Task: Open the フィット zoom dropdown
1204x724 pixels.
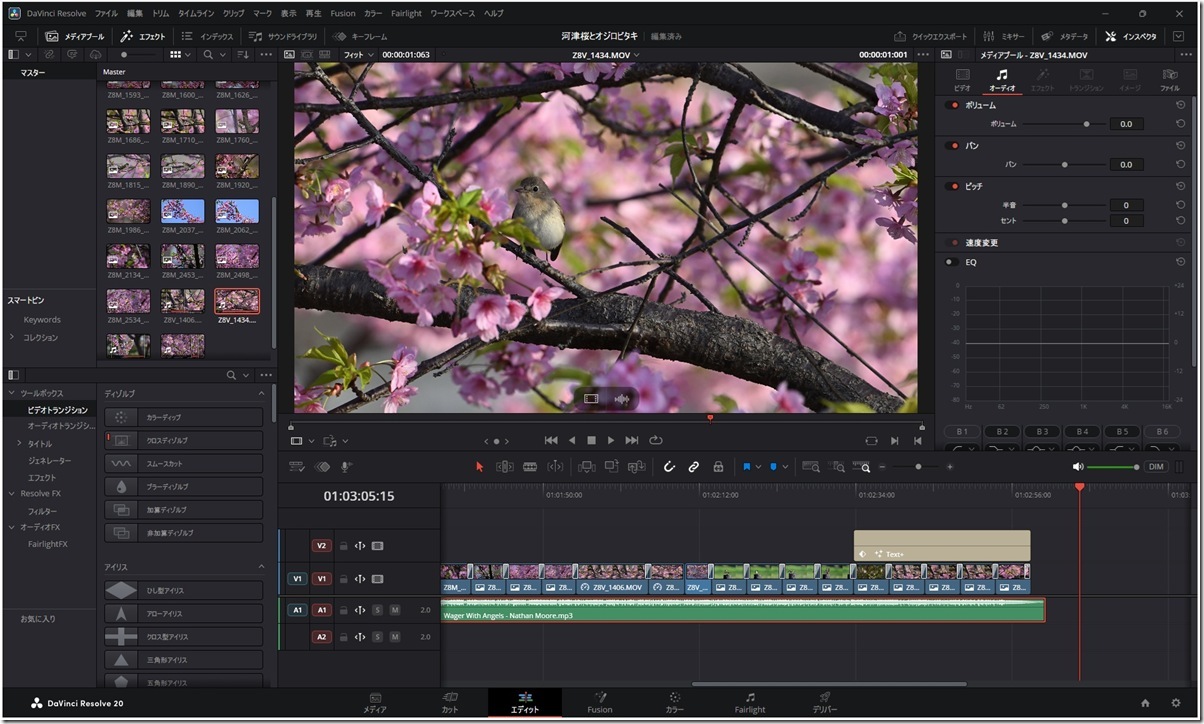Action: pyautogui.click(x=357, y=54)
